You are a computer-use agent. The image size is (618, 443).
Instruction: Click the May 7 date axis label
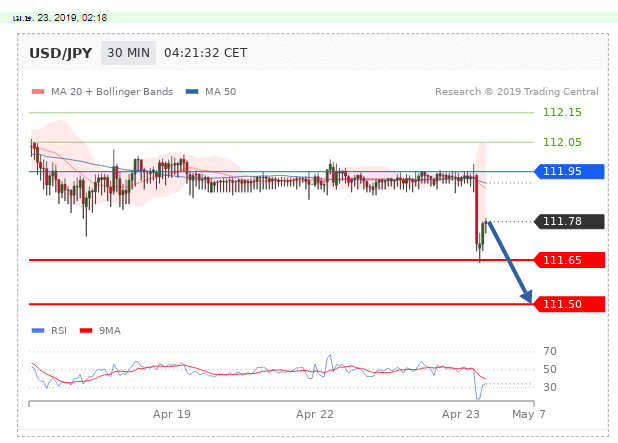529,414
